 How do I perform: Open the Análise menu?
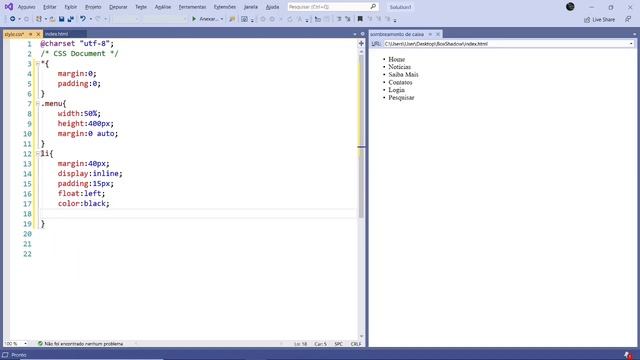click(163, 7)
